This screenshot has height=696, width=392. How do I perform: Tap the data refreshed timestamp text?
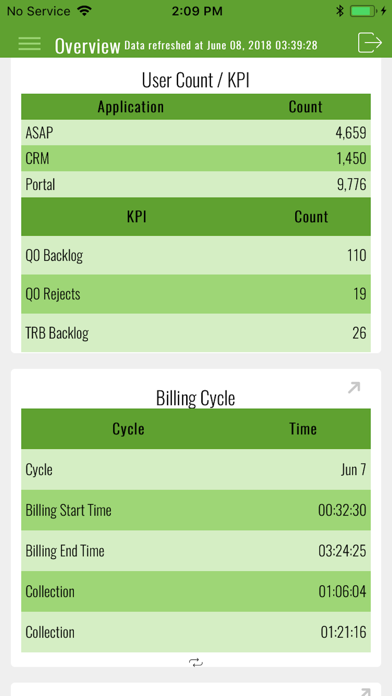pyautogui.click(x=221, y=46)
